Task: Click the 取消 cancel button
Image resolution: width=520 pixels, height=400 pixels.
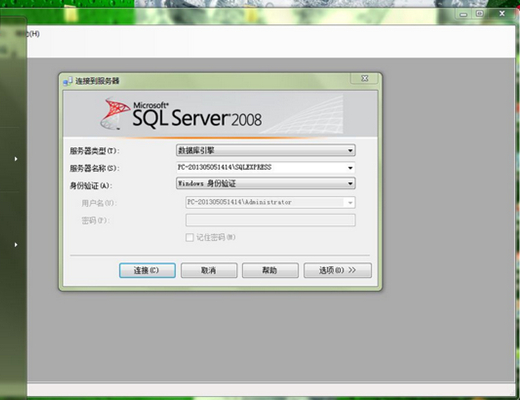Action: tap(209, 270)
